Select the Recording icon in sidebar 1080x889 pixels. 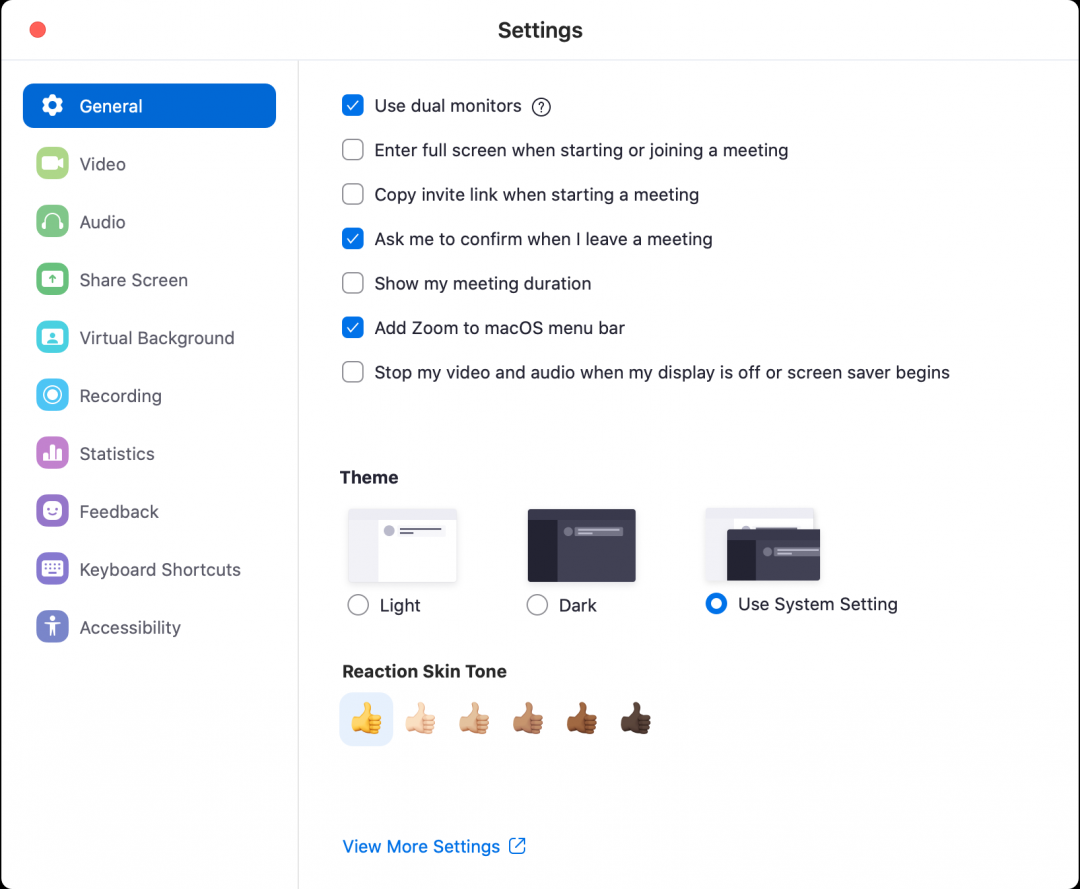[52, 395]
